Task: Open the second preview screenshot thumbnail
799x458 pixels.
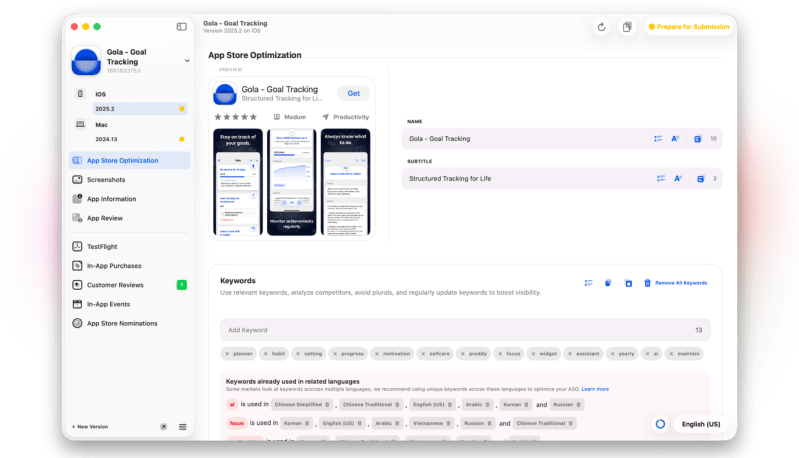Action: coord(291,182)
